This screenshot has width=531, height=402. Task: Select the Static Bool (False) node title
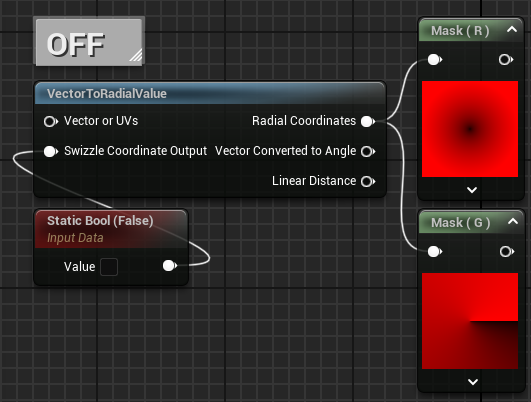point(100,221)
